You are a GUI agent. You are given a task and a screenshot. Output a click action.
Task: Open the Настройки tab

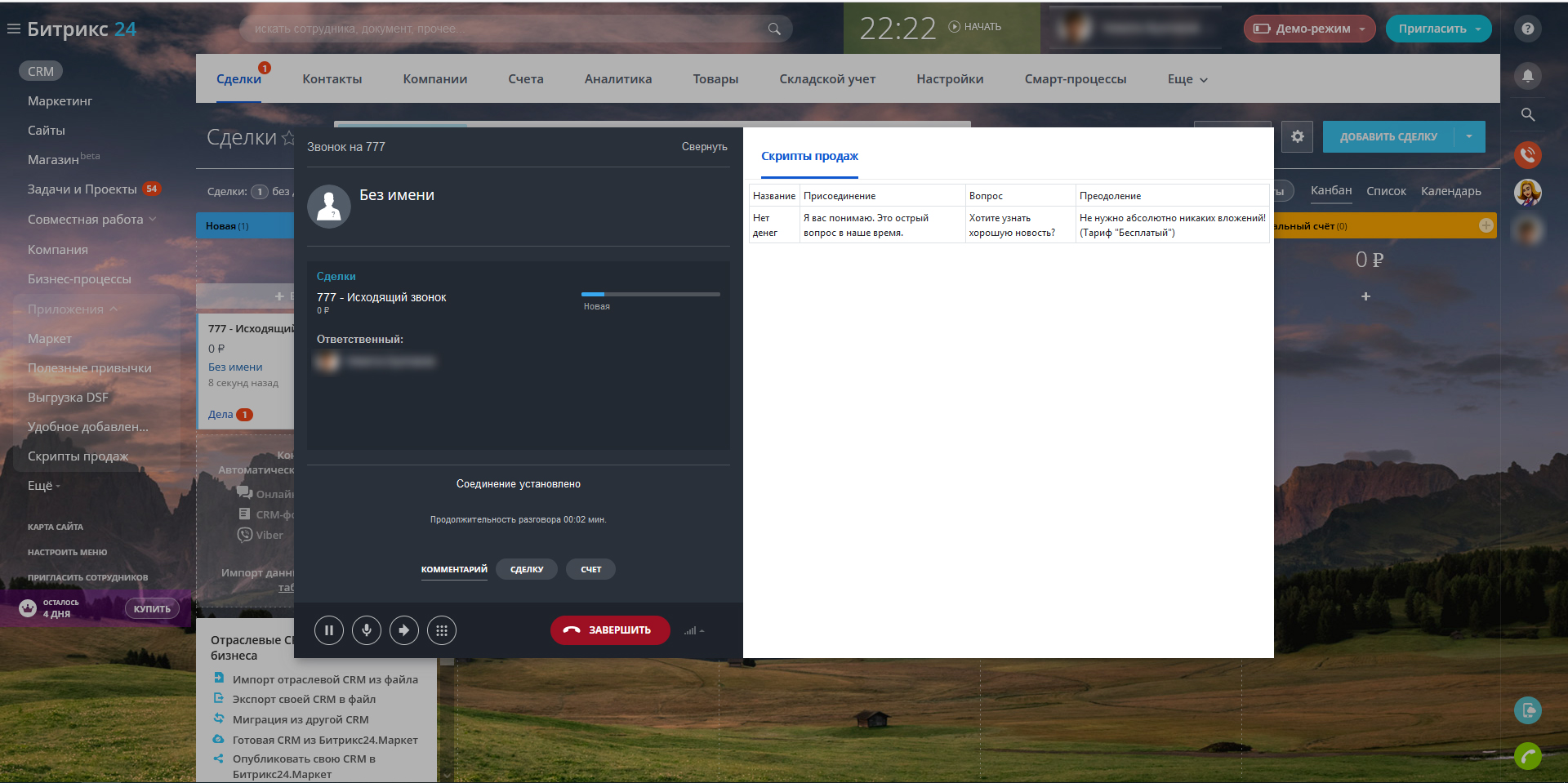pyautogui.click(x=950, y=79)
